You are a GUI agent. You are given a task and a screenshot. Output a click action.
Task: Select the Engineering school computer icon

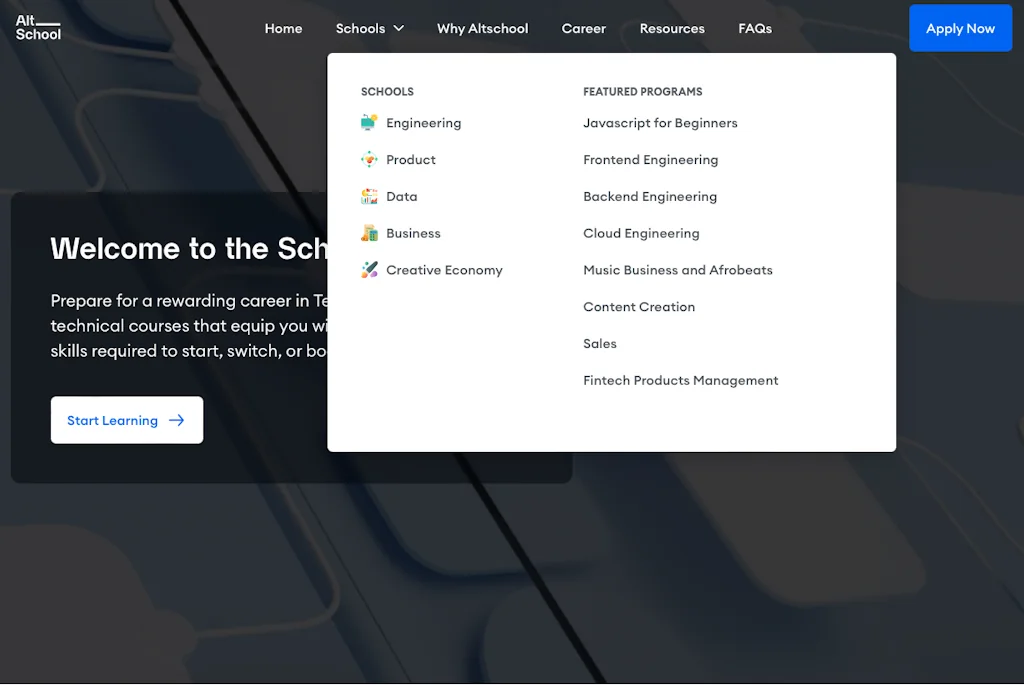coord(370,122)
